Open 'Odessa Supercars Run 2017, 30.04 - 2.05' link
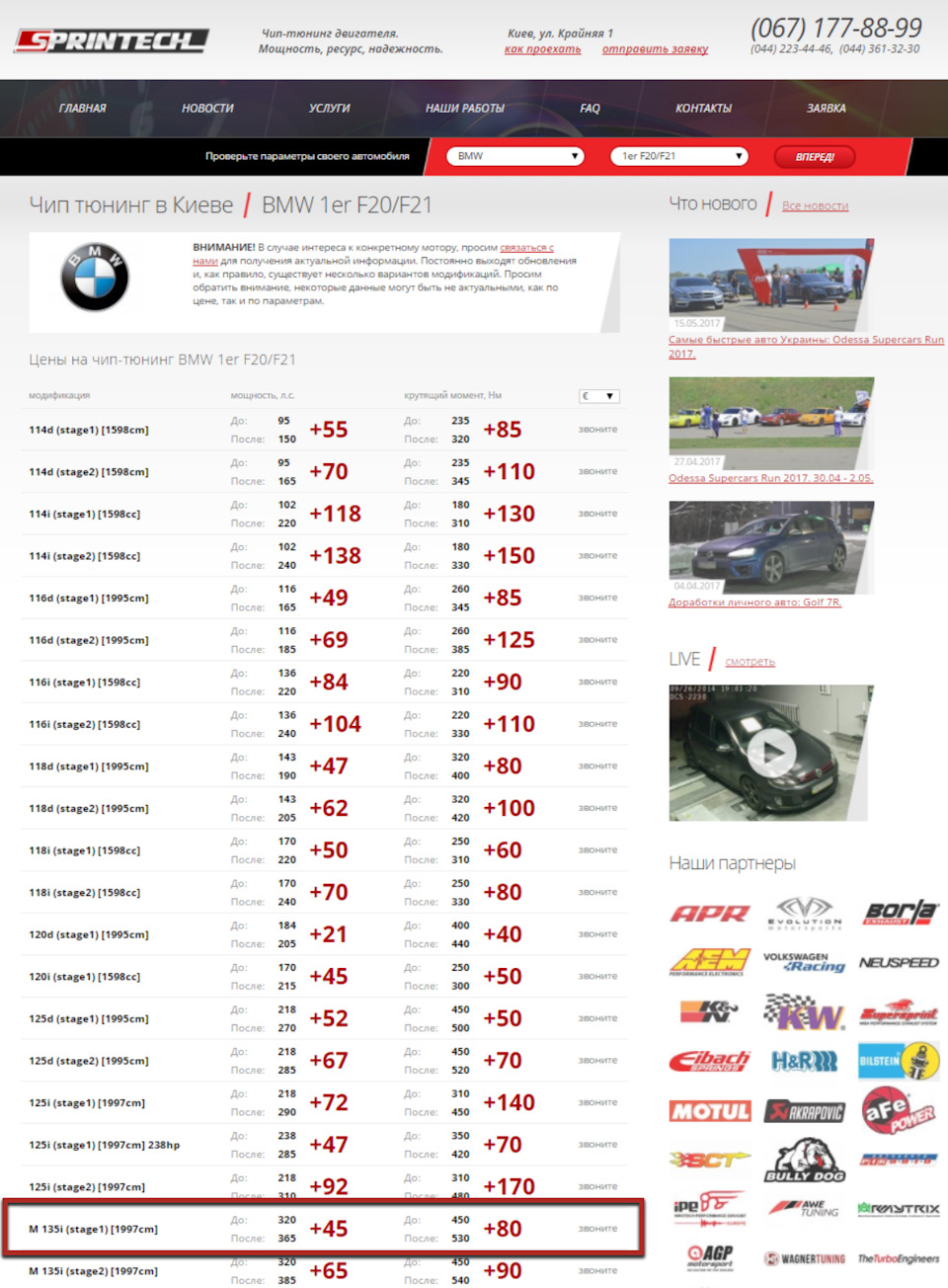The width and height of the screenshot is (948, 1288). tap(770, 478)
